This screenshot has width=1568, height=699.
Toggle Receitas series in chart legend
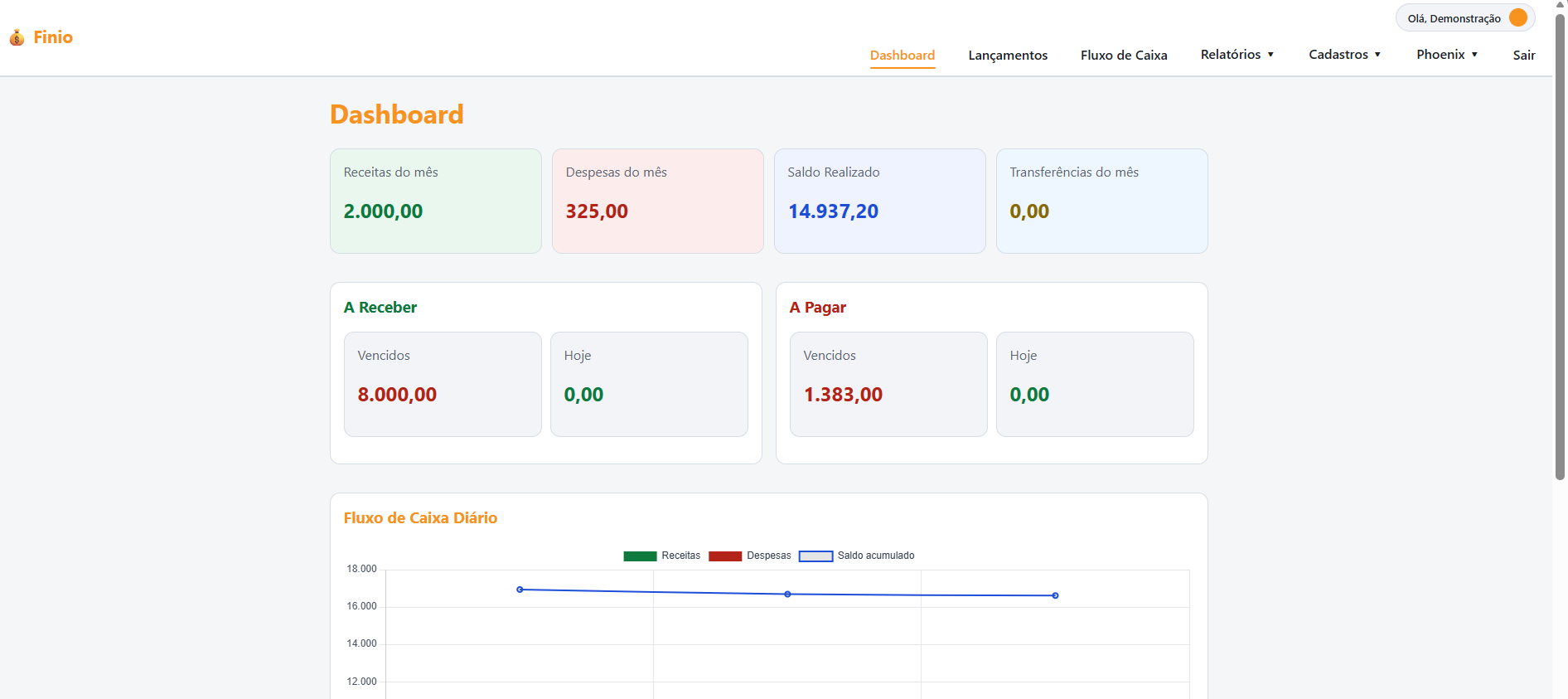pyautogui.click(x=661, y=556)
